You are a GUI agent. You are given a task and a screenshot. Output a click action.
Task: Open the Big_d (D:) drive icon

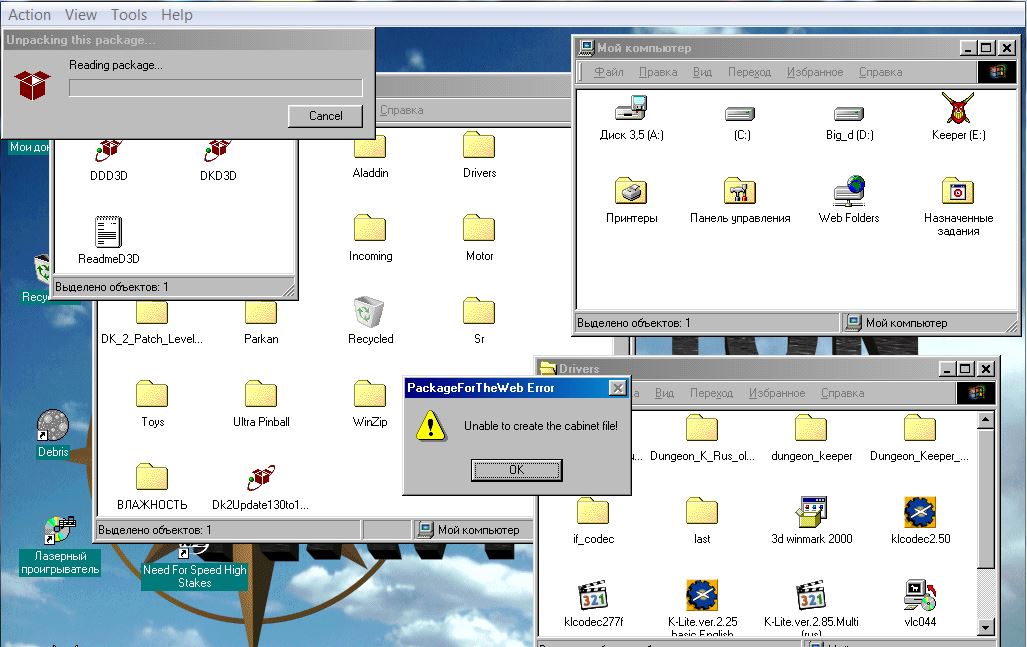coord(849,113)
